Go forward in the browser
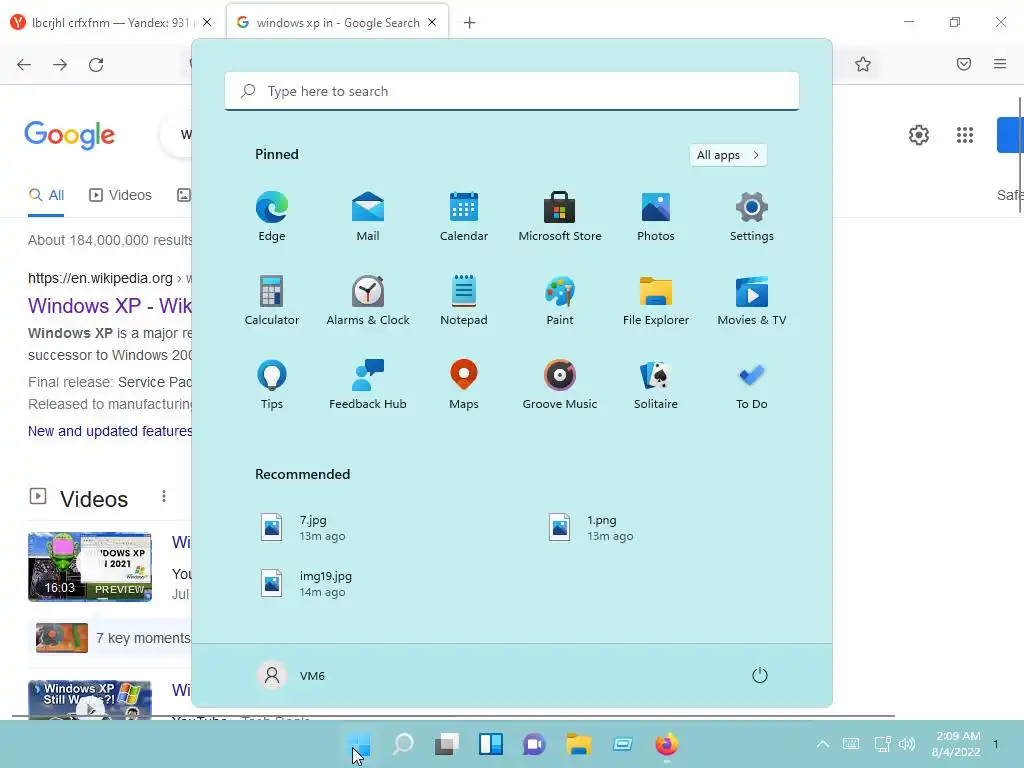Screen dimensions: 1024x768 pyautogui.click(x=60, y=65)
